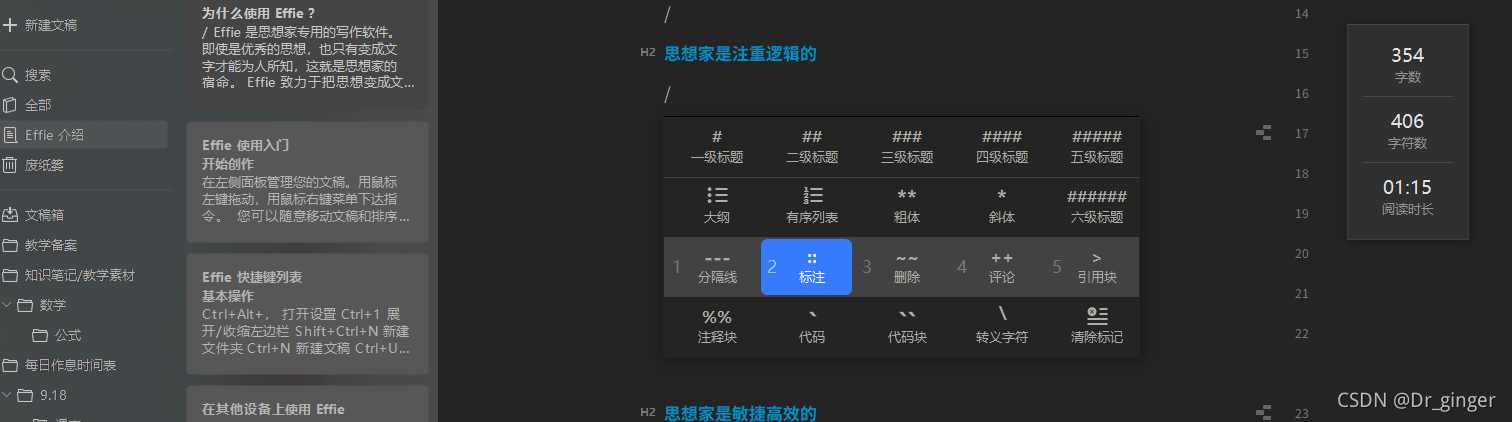Insert 引用块 quote block

tap(1097, 267)
